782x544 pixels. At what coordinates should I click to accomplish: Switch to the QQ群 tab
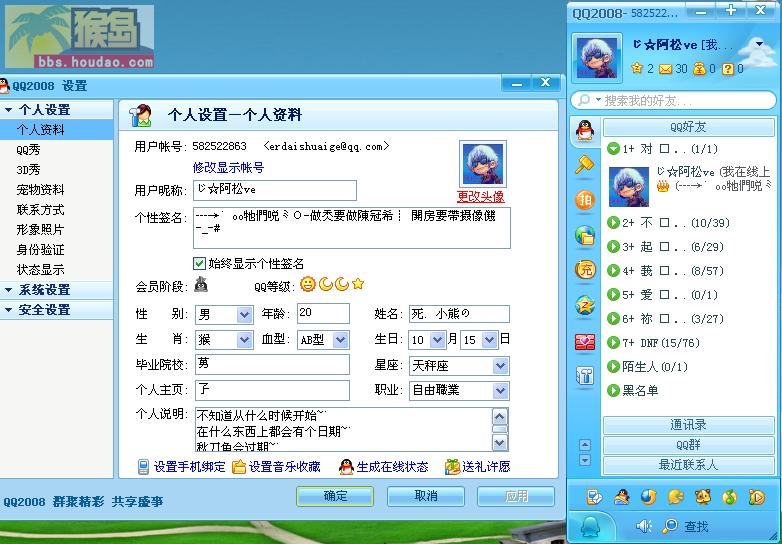coord(688,445)
